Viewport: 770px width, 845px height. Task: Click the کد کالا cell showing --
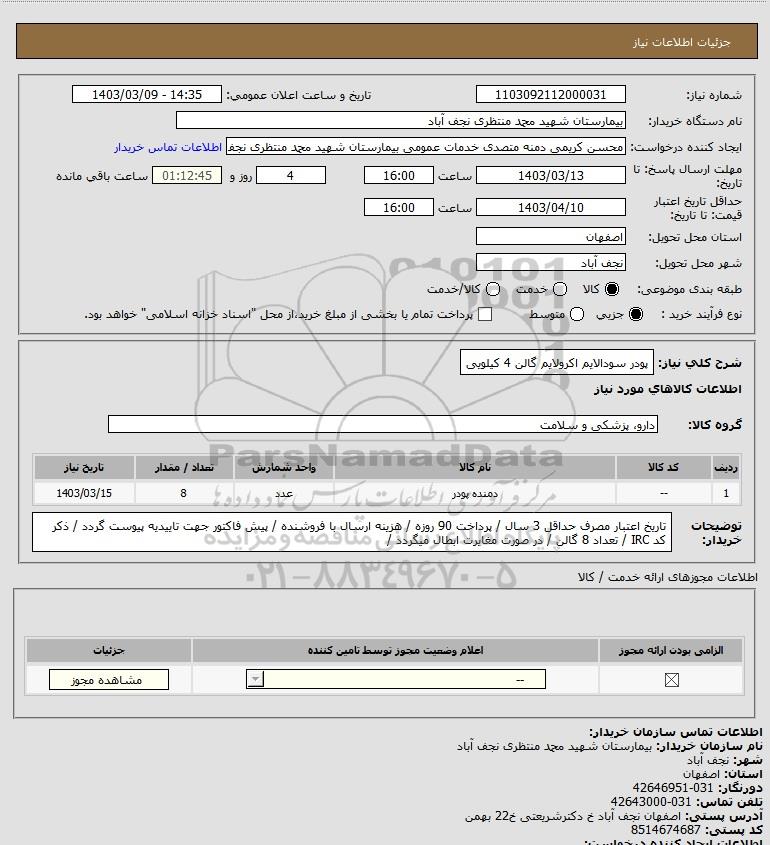coord(663,493)
